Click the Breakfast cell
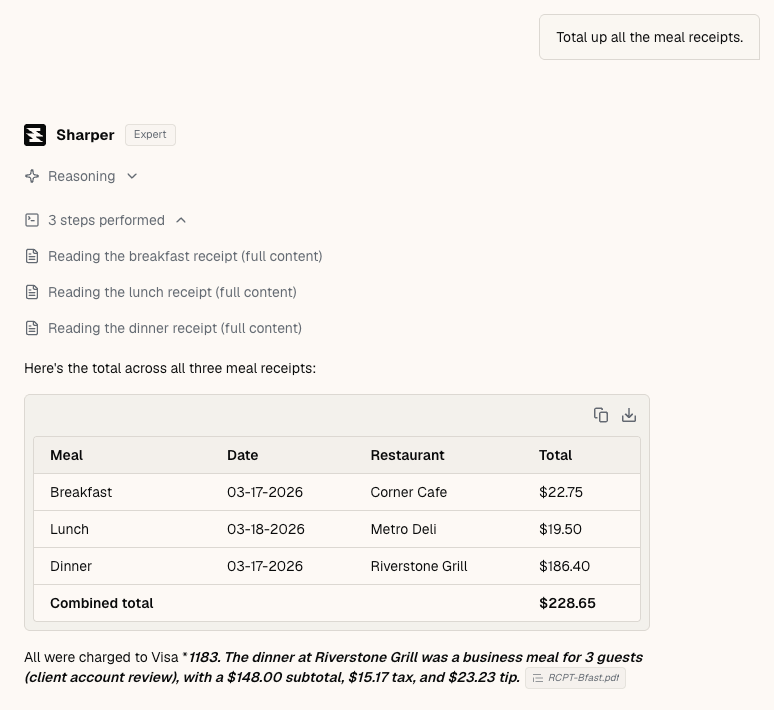This screenshot has width=774, height=710. (x=81, y=492)
